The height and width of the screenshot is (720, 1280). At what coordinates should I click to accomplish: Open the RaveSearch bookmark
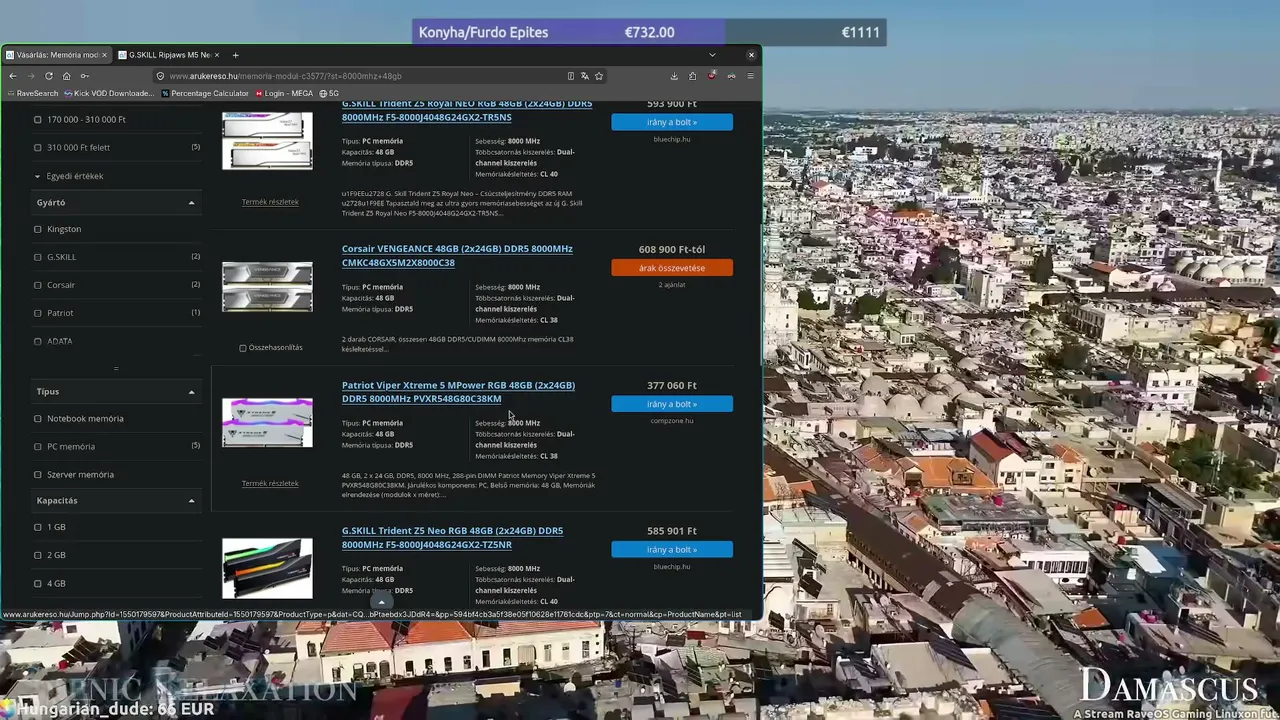coord(33,93)
